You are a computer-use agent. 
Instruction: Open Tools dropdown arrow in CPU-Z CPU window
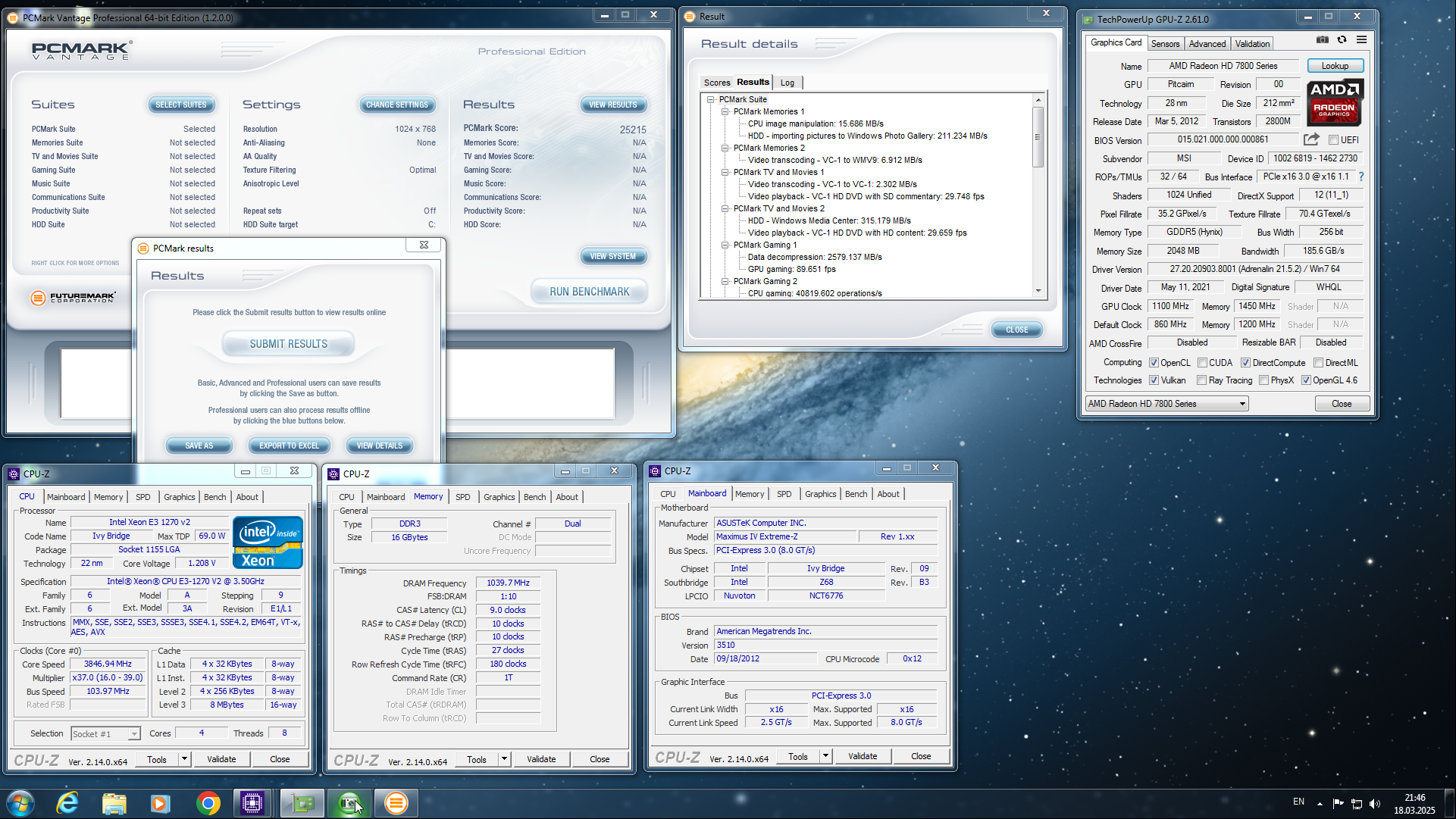[184, 758]
